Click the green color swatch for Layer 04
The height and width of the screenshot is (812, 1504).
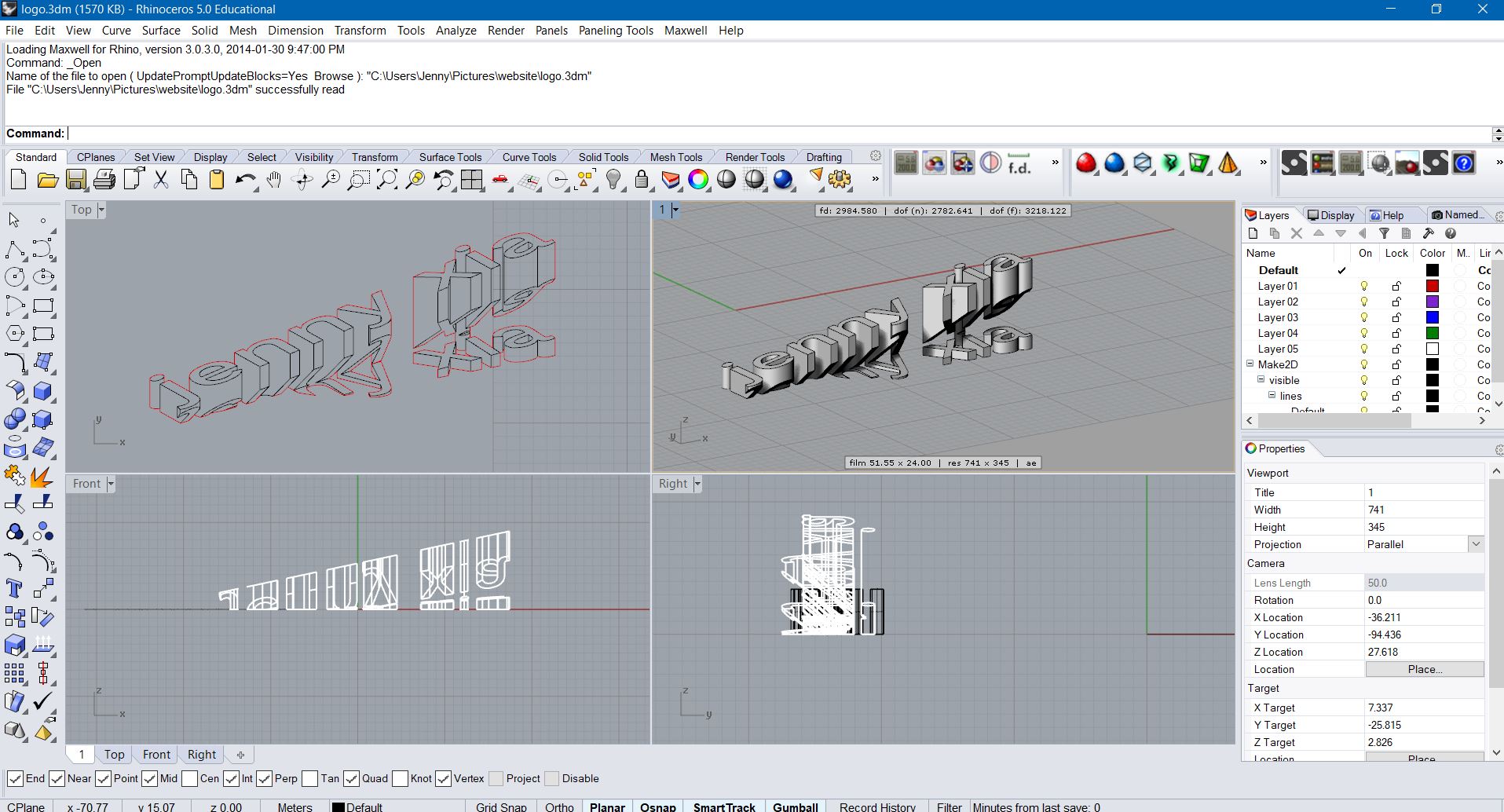(1433, 333)
